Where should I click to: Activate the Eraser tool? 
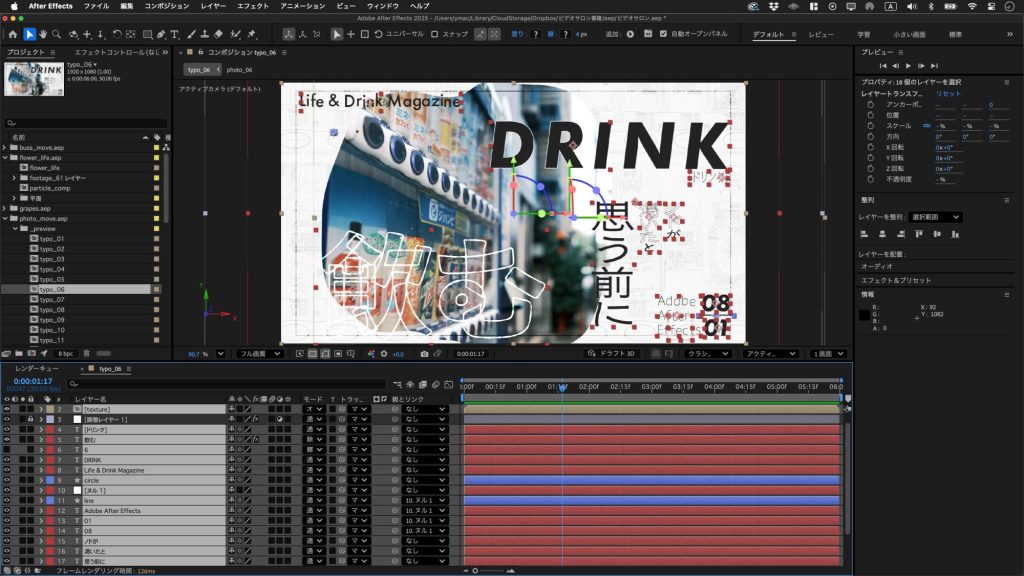point(218,34)
